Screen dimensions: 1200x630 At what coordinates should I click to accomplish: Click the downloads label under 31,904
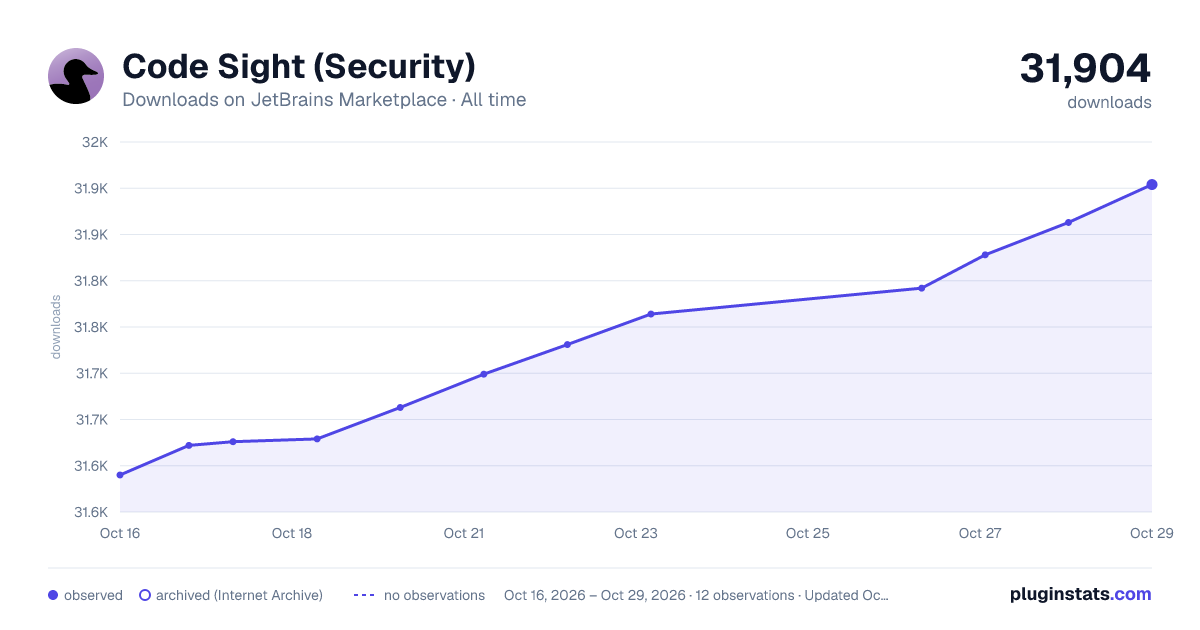[1109, 102]
